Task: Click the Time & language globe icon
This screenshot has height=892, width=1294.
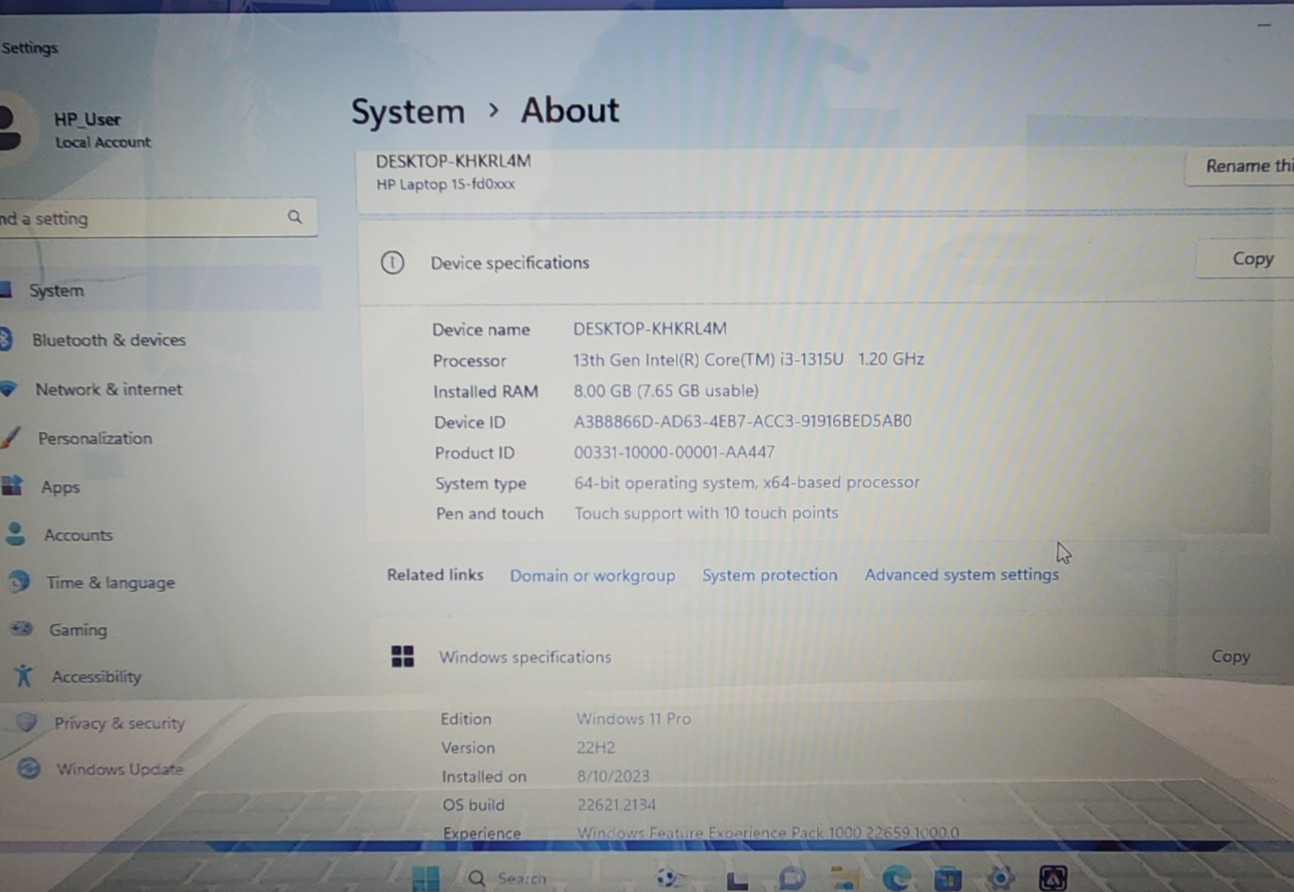Action: [18, 581]
